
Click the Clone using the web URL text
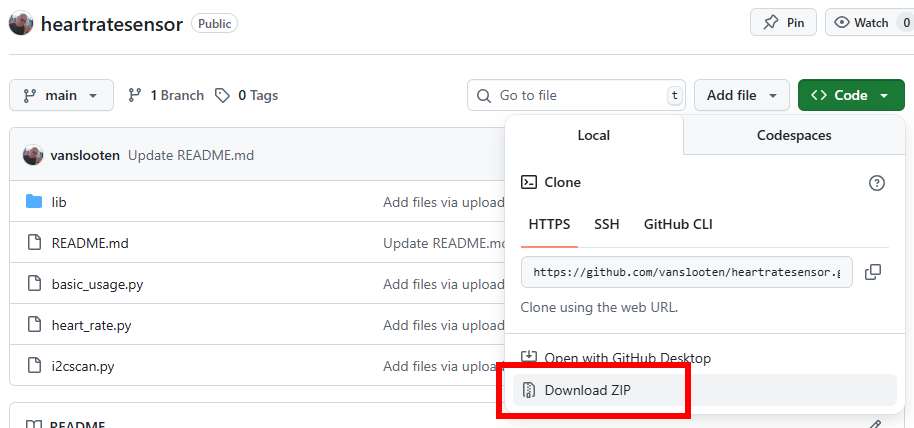pyautogui.click(x=599, y=307)
